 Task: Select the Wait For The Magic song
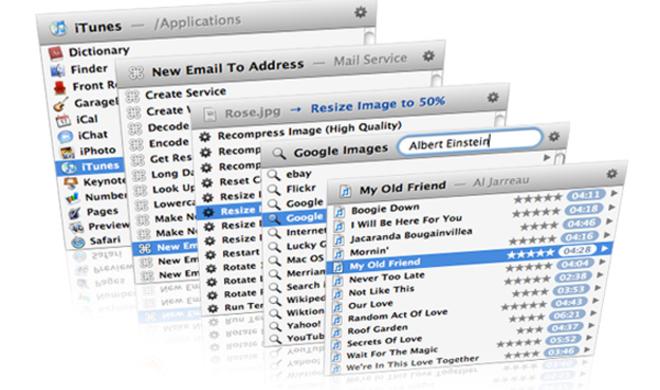click(392, 352)
